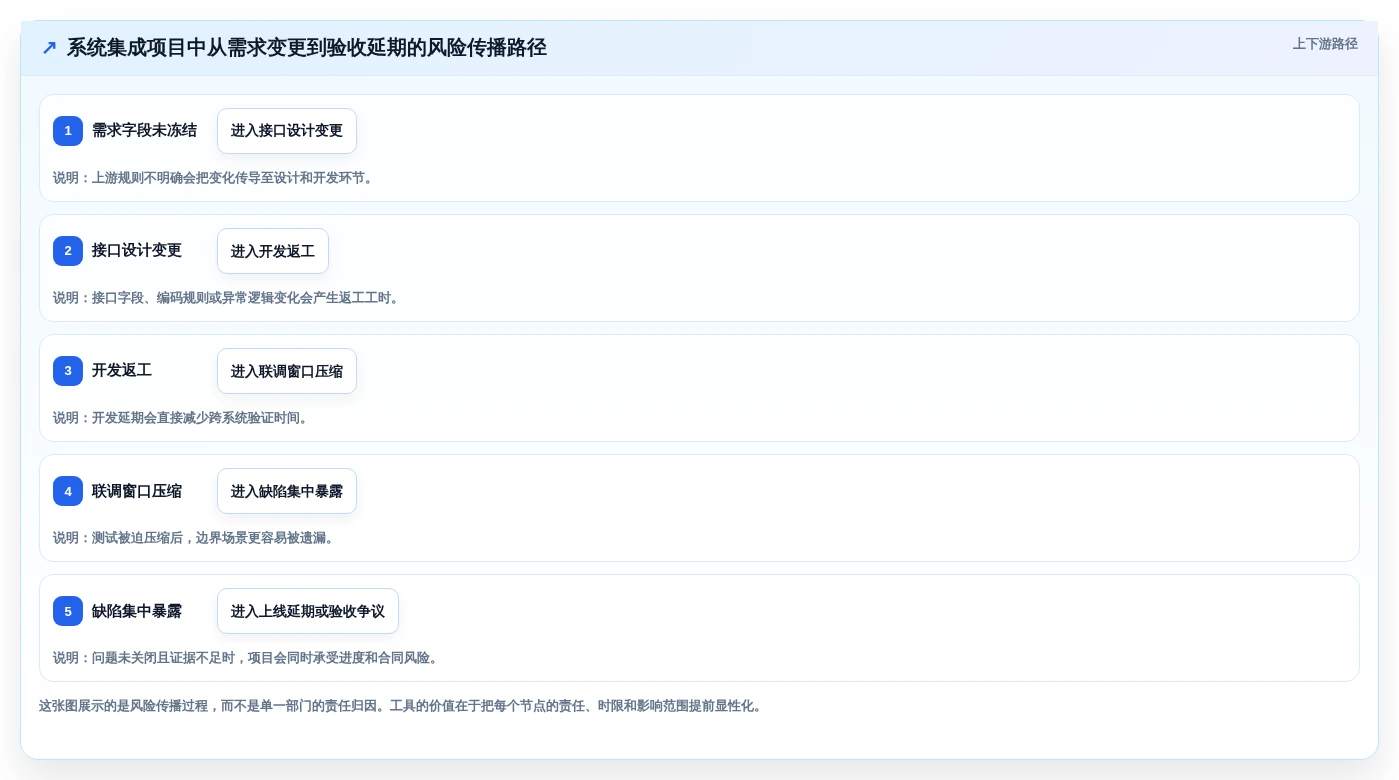1399x780 pixels.
Task: Click the note about 问题未关闭且证据不足时
Action: coord(248,658)
